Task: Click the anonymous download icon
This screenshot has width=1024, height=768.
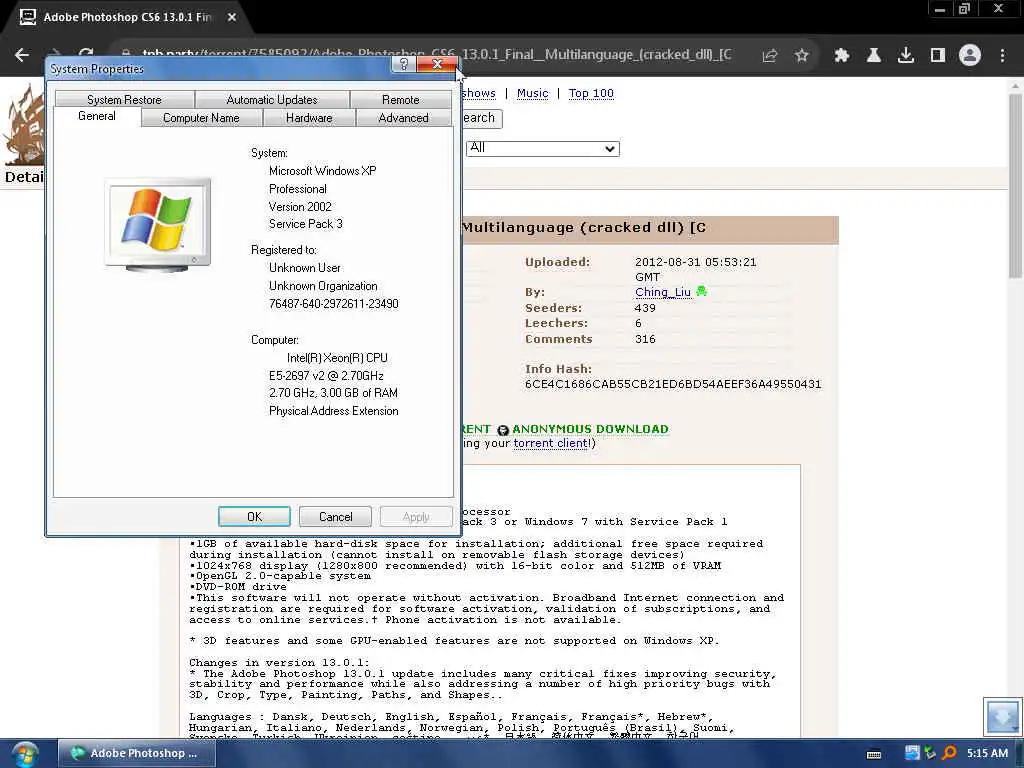Action: [503, 430]
